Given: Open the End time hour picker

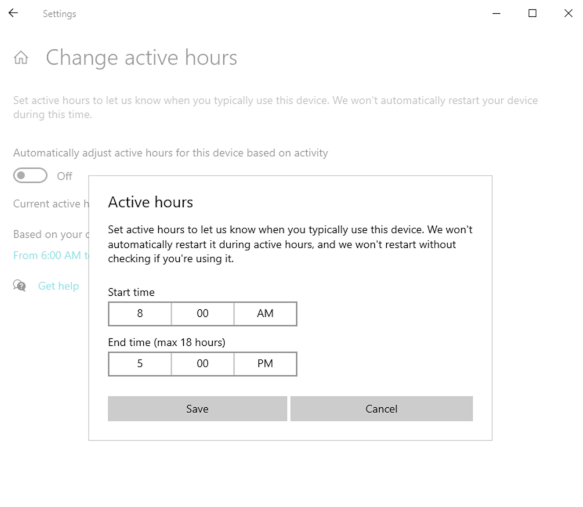Looking at the screenshot, I should coord(140,364).
